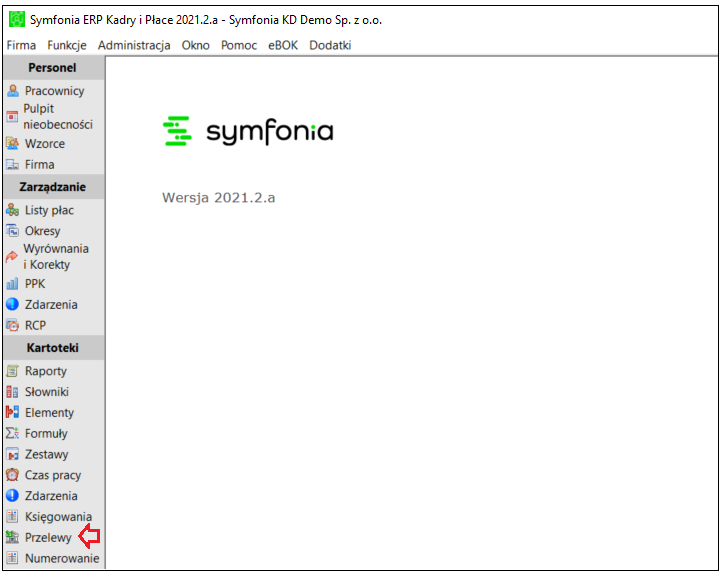This screenshot has width=726, height=575.
Task: Collapse the Zarządzanie section header
Action: point(54,187)
